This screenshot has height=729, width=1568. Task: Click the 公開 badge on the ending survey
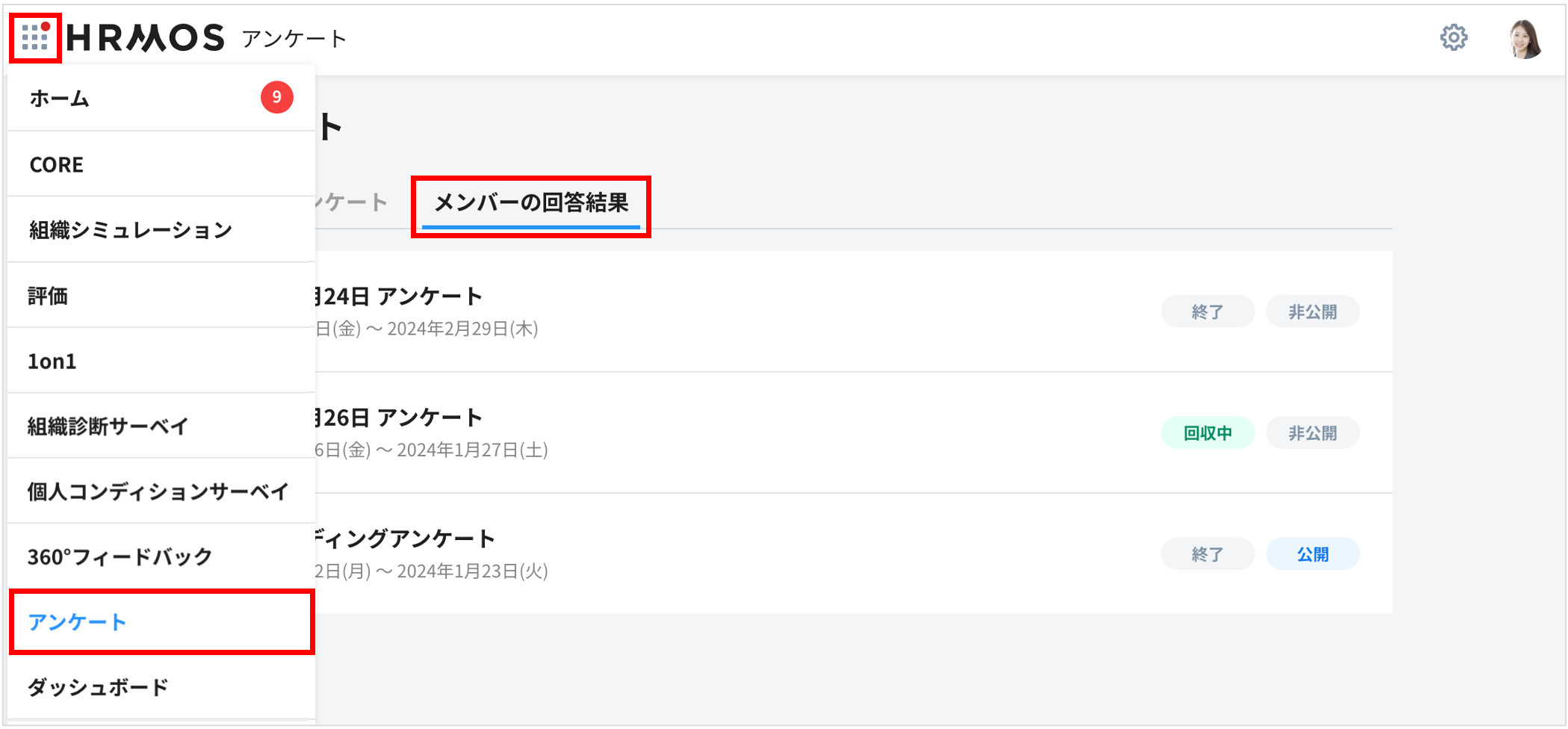click(1313, 553)
